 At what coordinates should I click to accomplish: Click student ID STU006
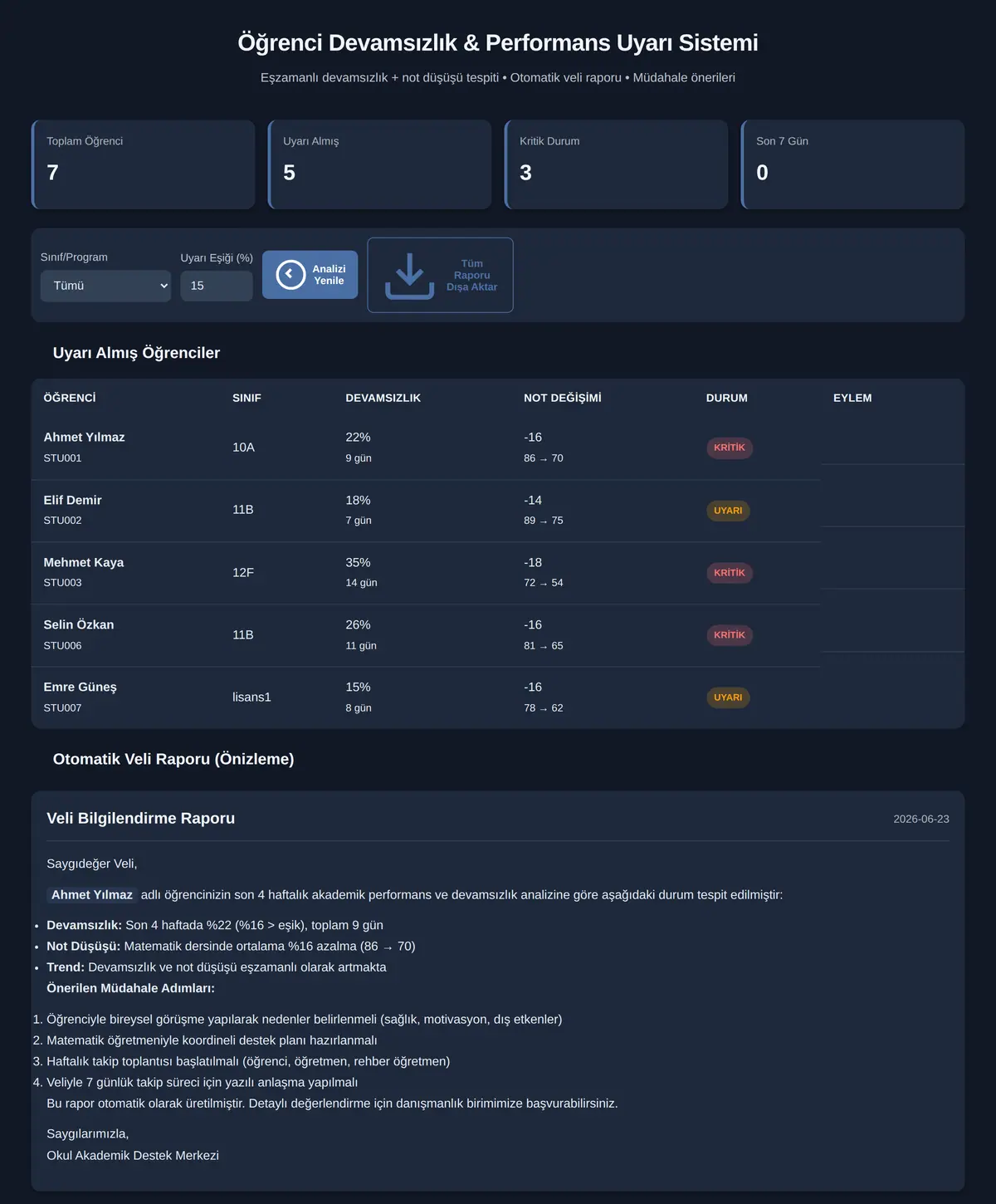[x=62, y=646]
